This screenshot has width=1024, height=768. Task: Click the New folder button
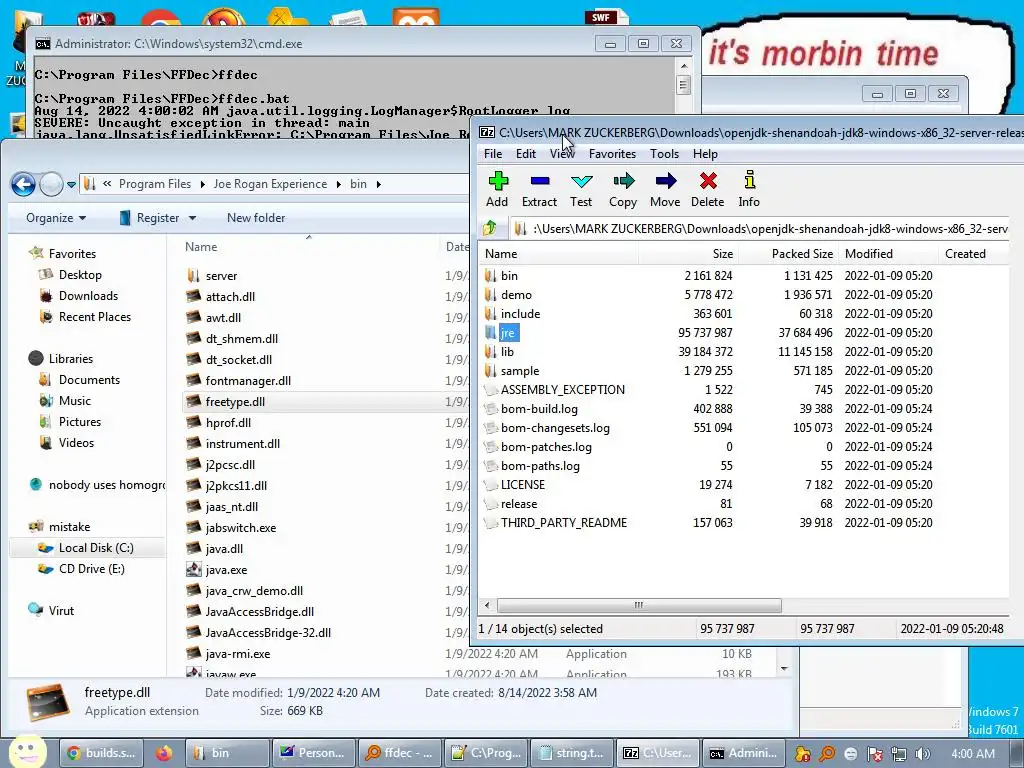256,217
